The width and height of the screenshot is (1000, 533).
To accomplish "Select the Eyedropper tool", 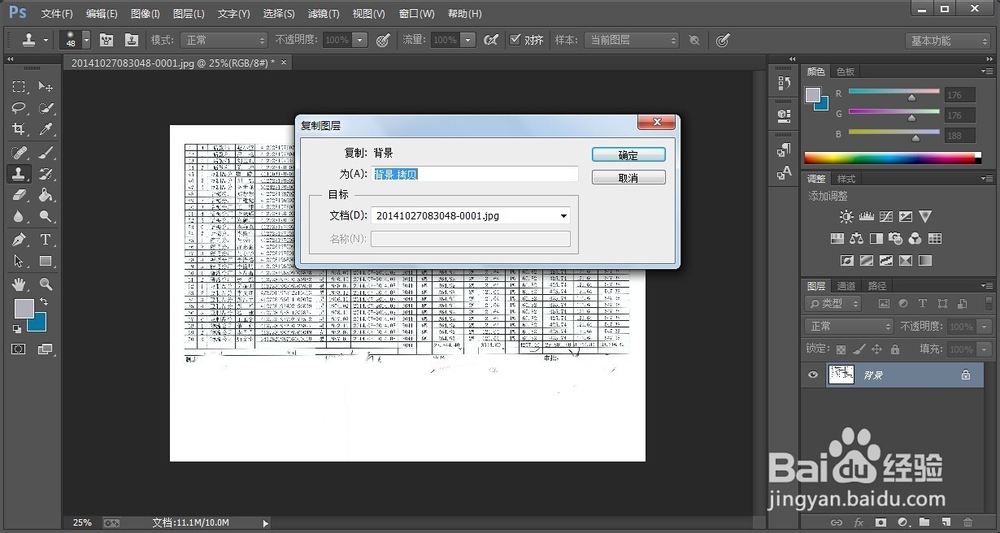I will click(45, 129).
